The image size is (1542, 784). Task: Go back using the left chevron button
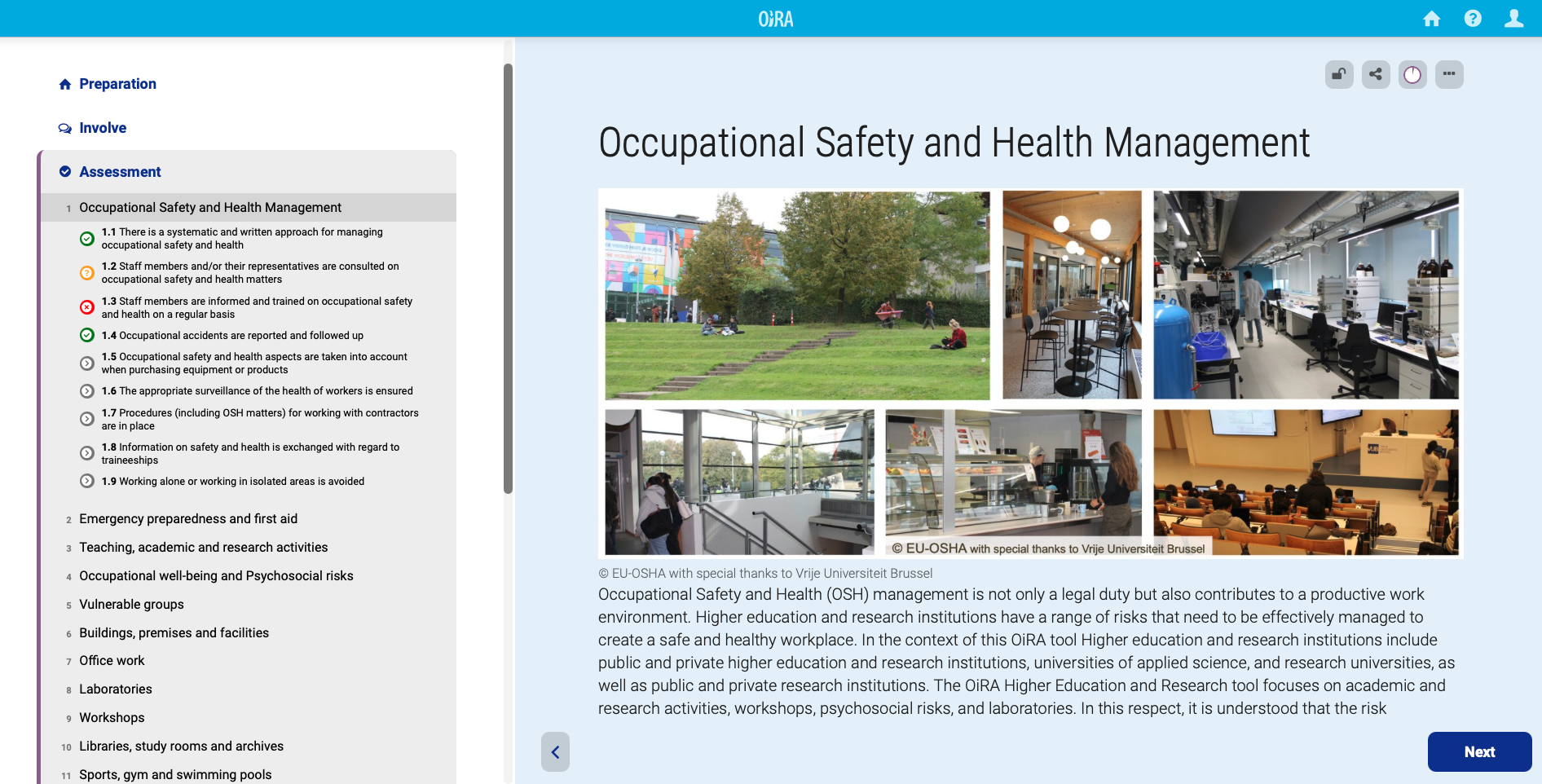(x=555, y=751)
